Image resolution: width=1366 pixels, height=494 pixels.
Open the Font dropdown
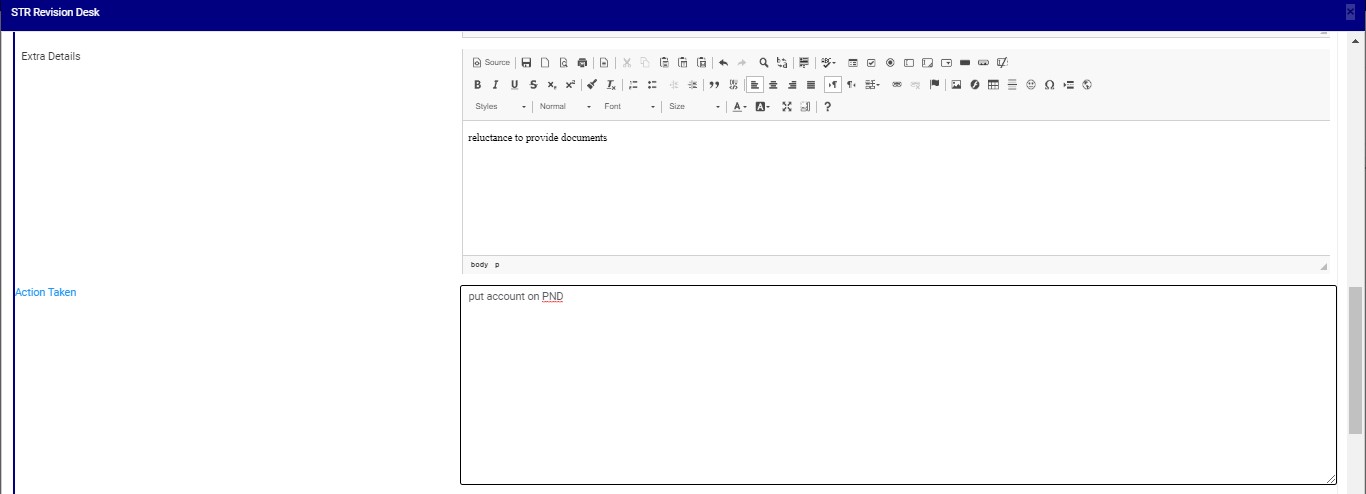[629, 107]
